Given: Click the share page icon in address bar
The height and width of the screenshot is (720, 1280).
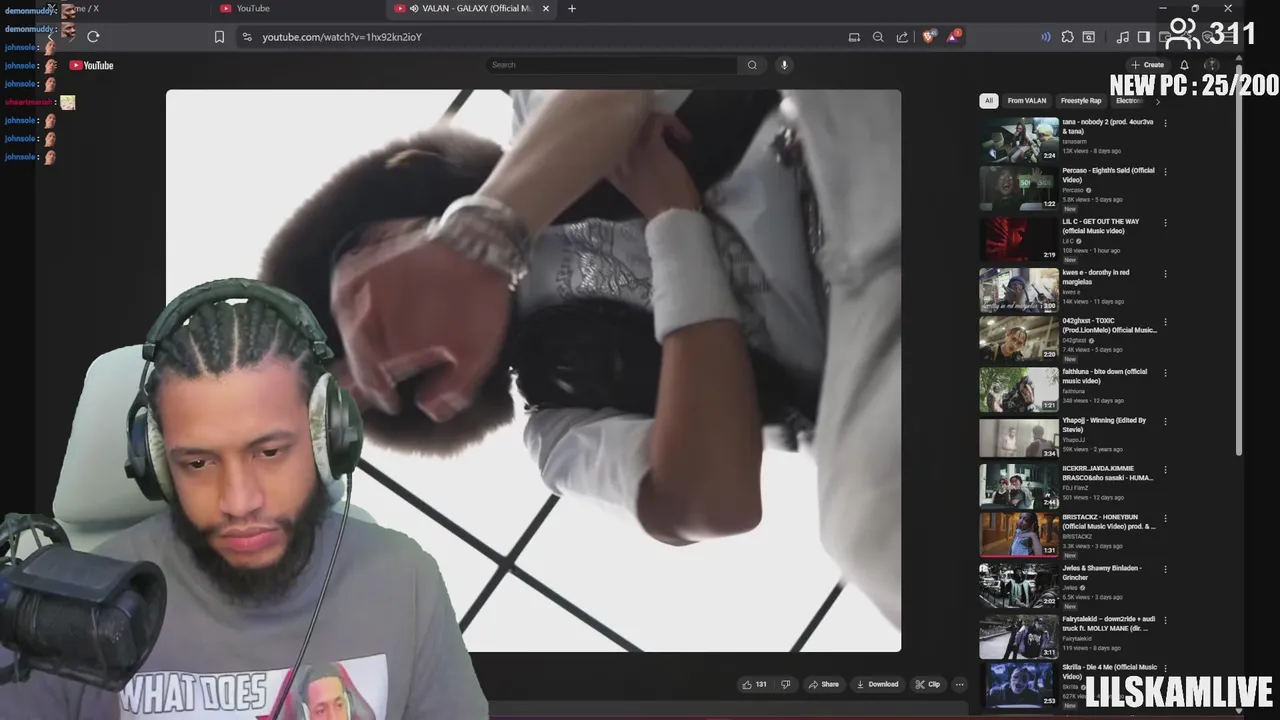Looking at the screenshot, I should (902, 37).
